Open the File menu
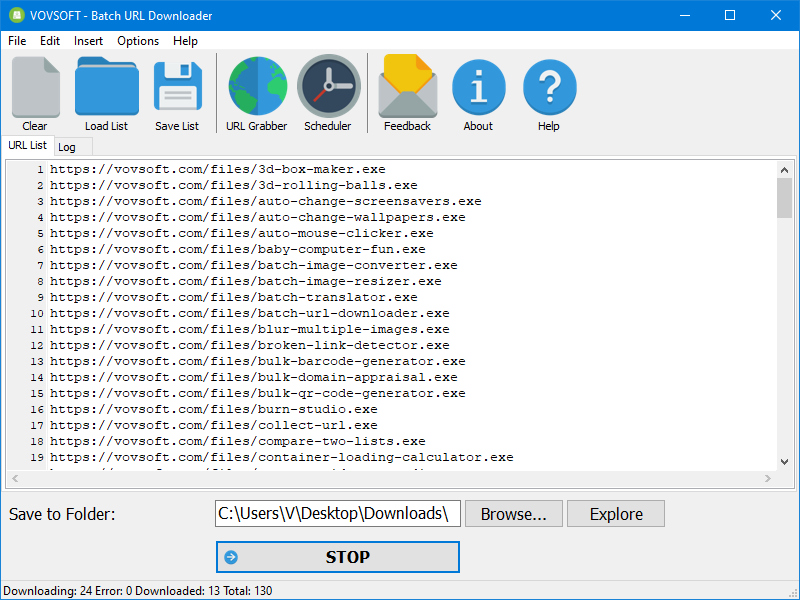Screen dimensions: 800x600 click(17, 41)
